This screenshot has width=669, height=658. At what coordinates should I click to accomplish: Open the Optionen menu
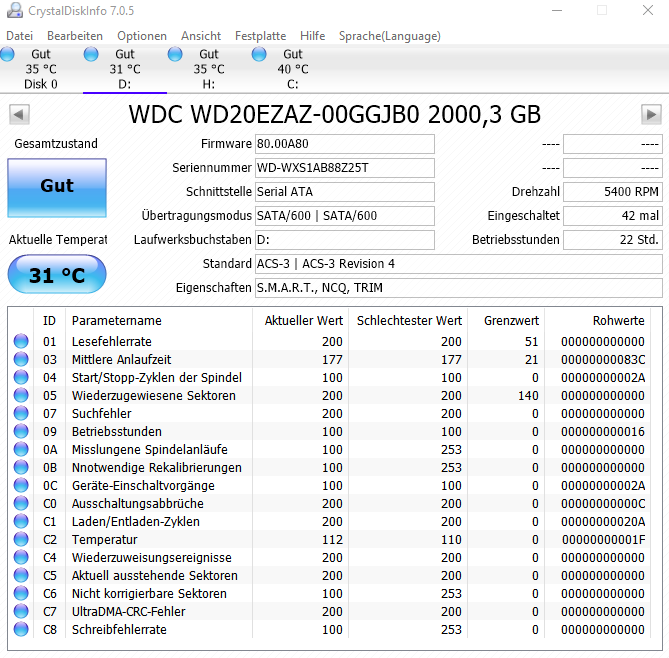[142, 36]
